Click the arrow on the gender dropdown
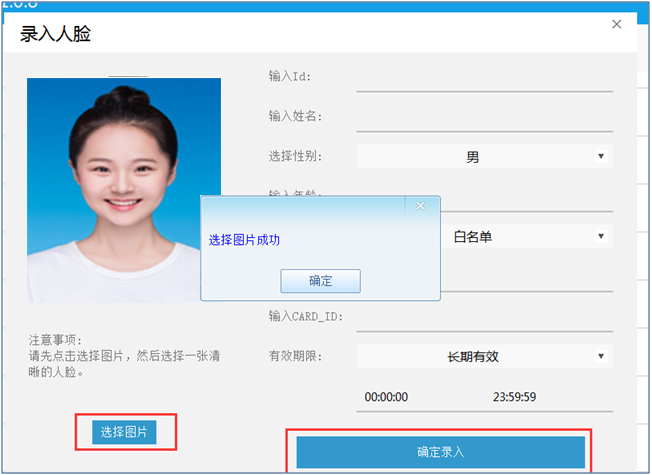This screenshot has height=475, width=652. pyautogui.click(x=601, y=157)
